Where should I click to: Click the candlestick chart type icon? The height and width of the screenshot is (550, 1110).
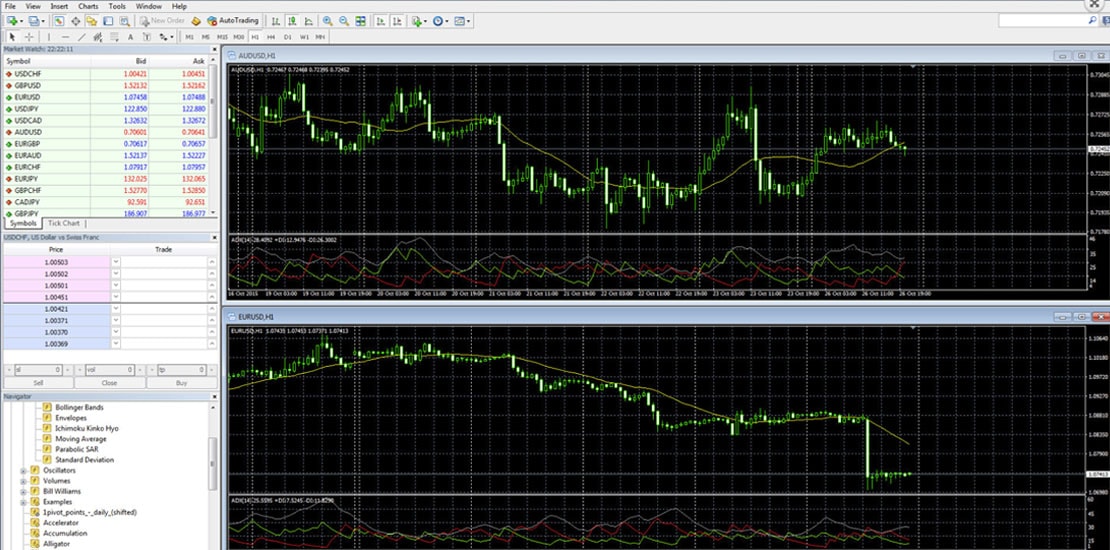[x=291, y=21]
